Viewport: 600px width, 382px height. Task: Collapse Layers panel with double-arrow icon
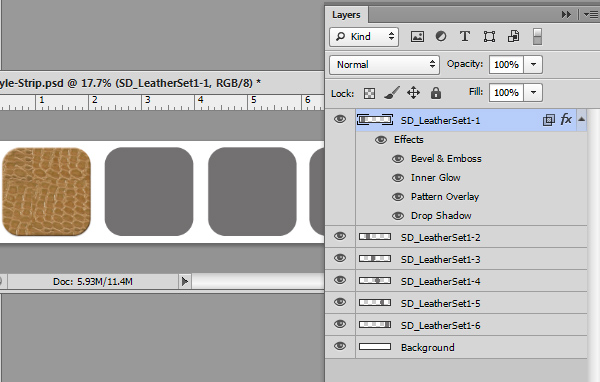pos(566,15)
